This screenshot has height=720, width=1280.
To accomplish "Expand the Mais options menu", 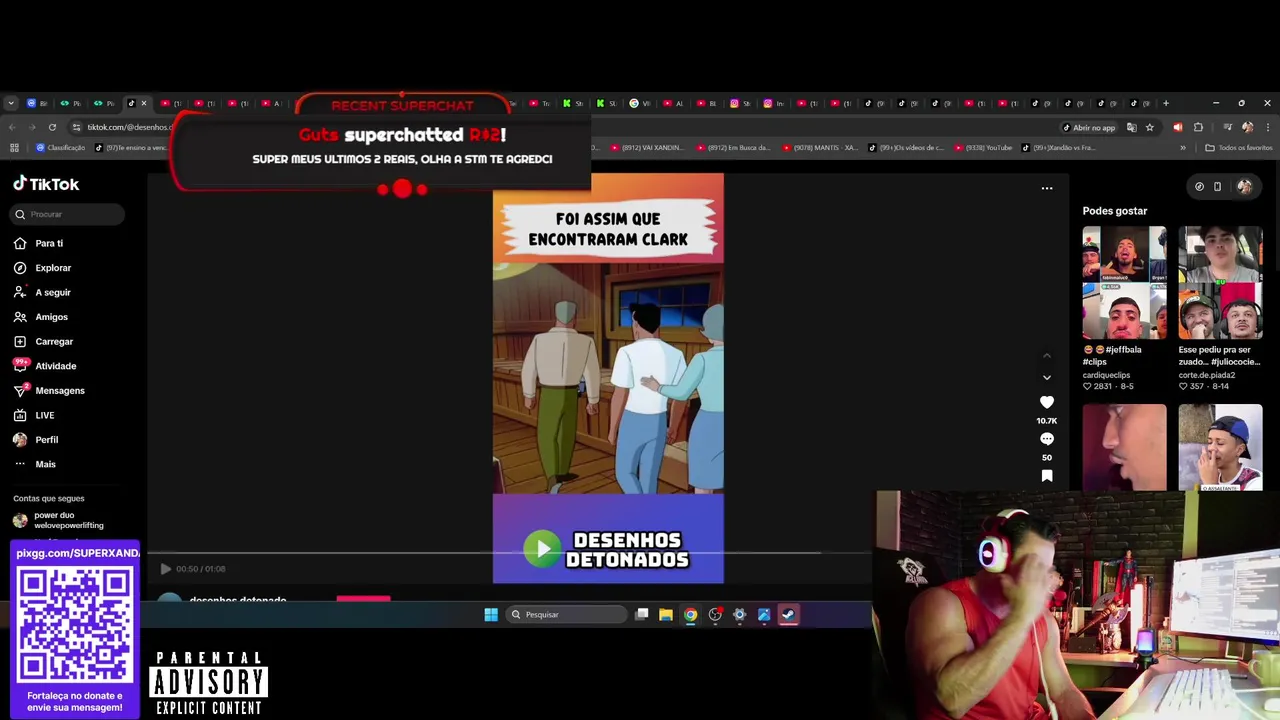I will point(35,464).
